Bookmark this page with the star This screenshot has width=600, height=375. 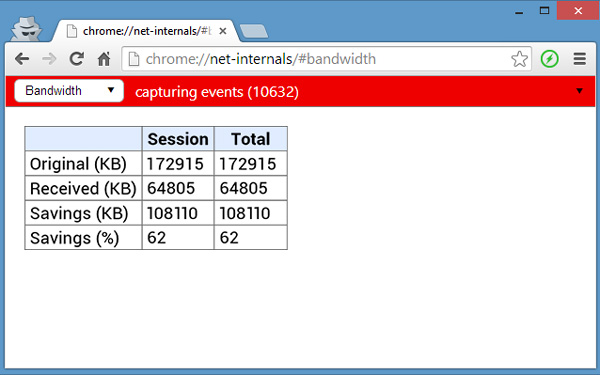(x=519, y=59)
